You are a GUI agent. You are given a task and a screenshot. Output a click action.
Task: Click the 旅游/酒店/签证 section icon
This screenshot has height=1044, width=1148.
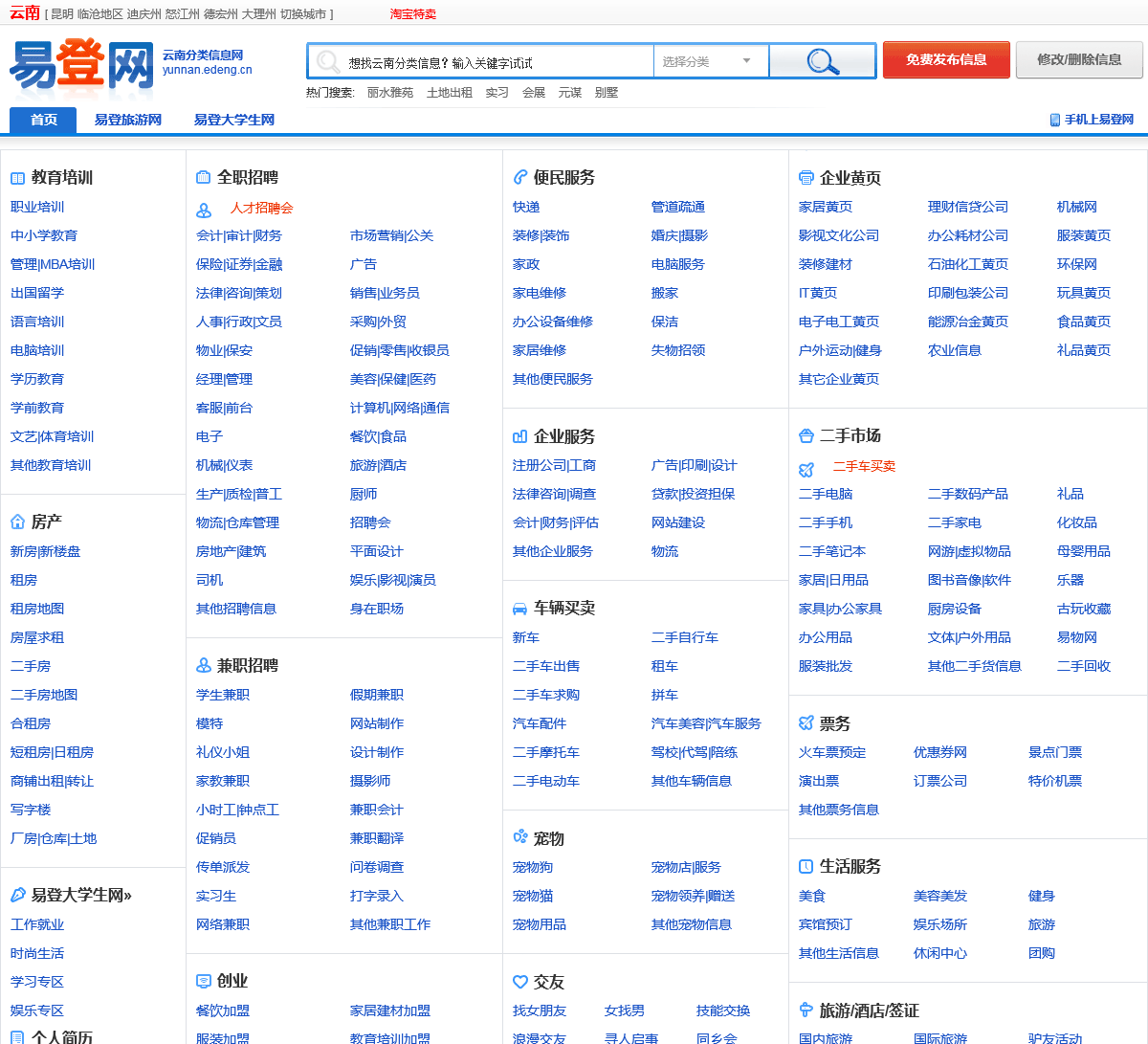pos(806,1010)
